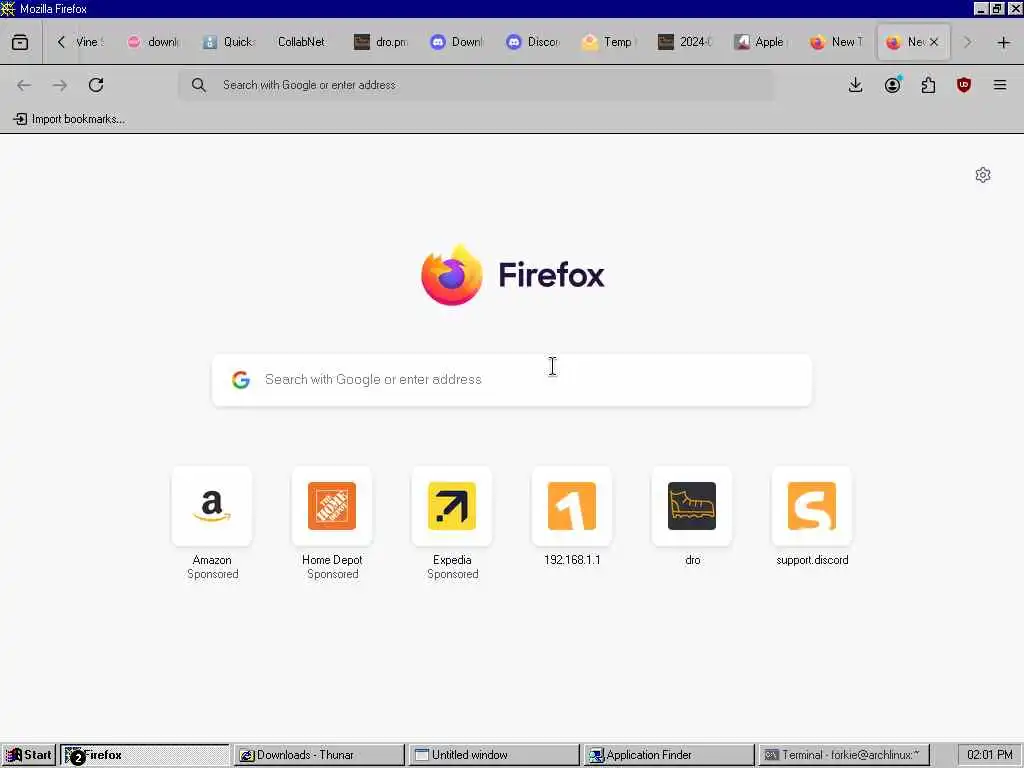Screen dimensions: 1024x768
Task: Open the Start menu in taskbar
Action: [29, 755]
